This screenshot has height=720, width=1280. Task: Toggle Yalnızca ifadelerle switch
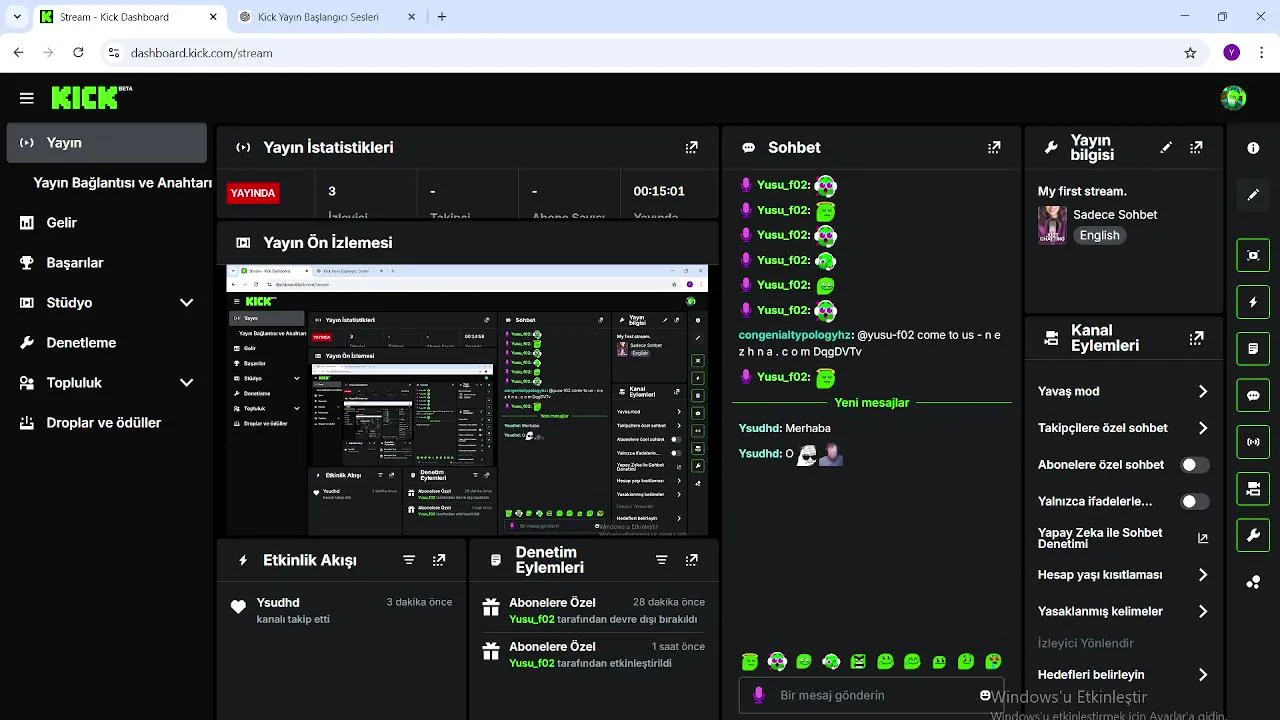point(1195,502)
